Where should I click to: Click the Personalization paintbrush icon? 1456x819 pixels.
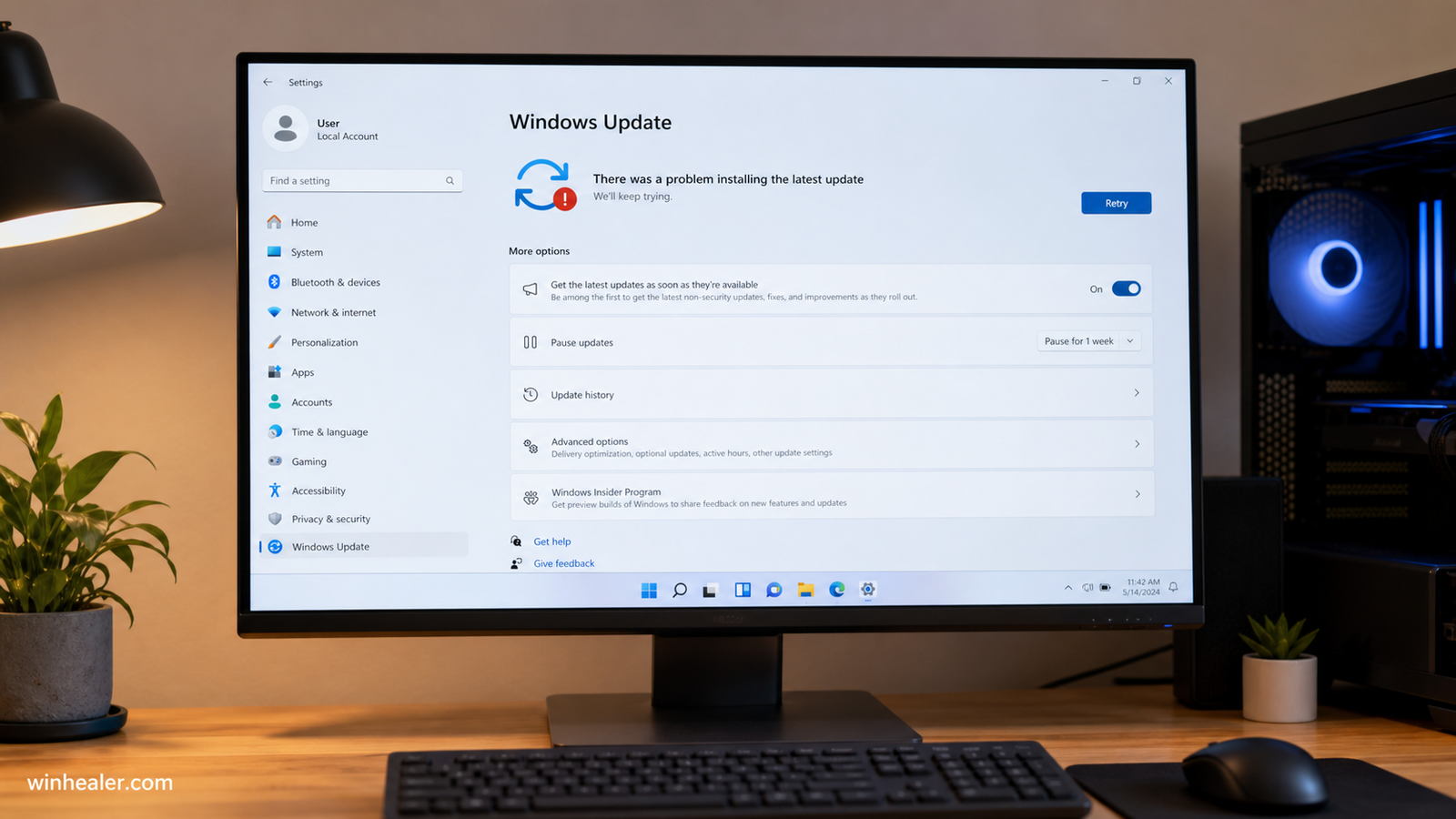[274, 342]
